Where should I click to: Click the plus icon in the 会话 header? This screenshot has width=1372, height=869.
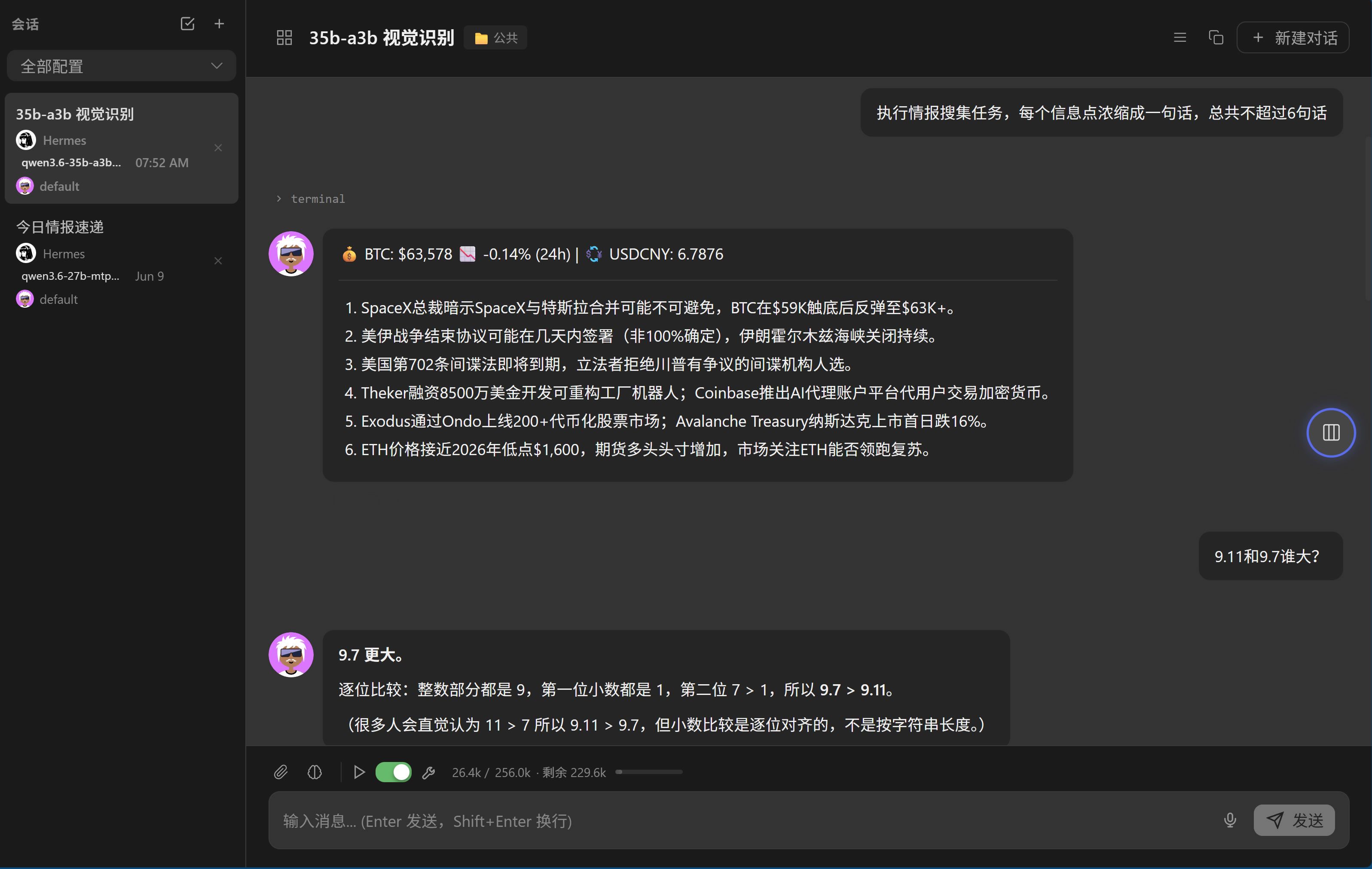(x=219, y=24)
